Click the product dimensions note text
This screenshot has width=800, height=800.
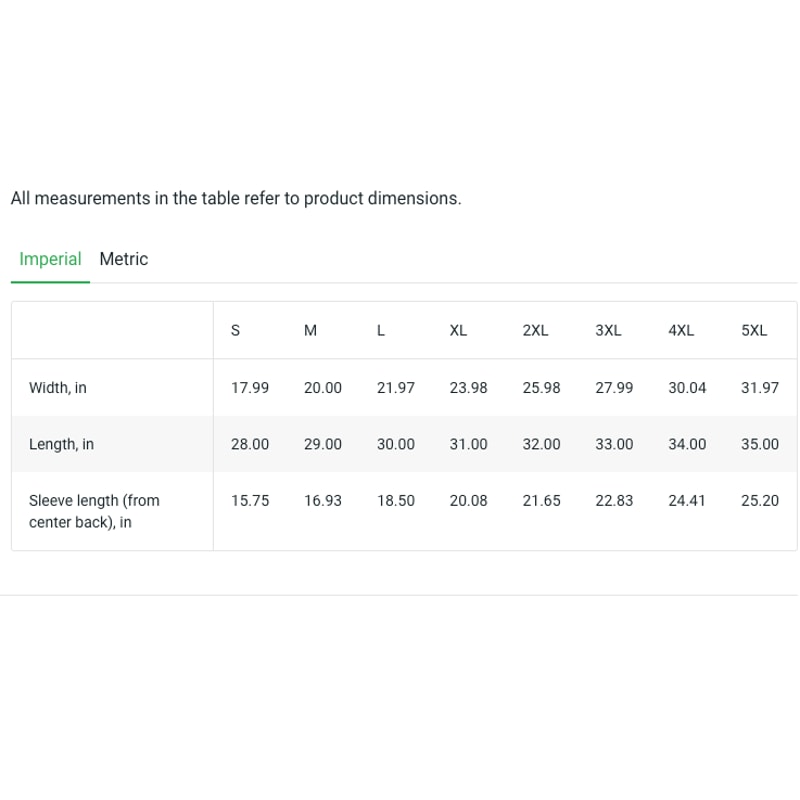236,198
